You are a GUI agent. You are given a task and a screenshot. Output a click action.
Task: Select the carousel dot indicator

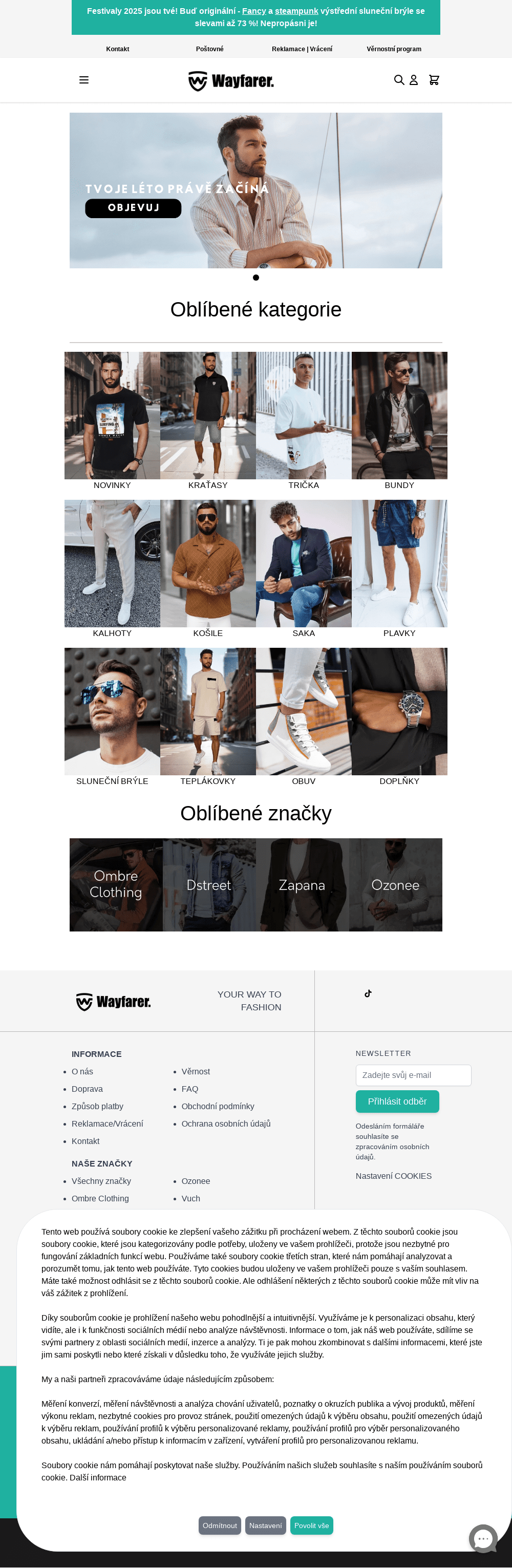tap(255, 278)
